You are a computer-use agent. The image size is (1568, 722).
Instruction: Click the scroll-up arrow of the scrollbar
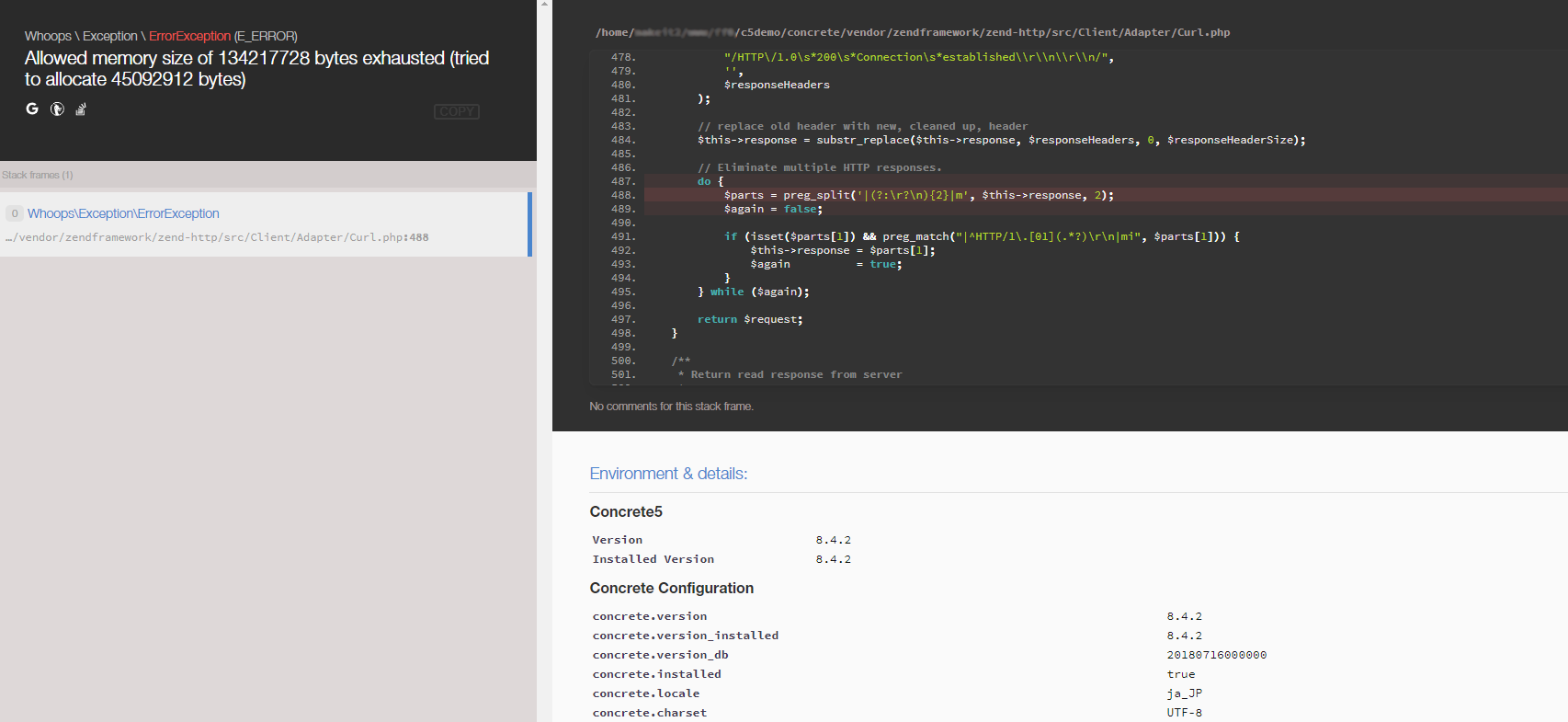(544, 5)
